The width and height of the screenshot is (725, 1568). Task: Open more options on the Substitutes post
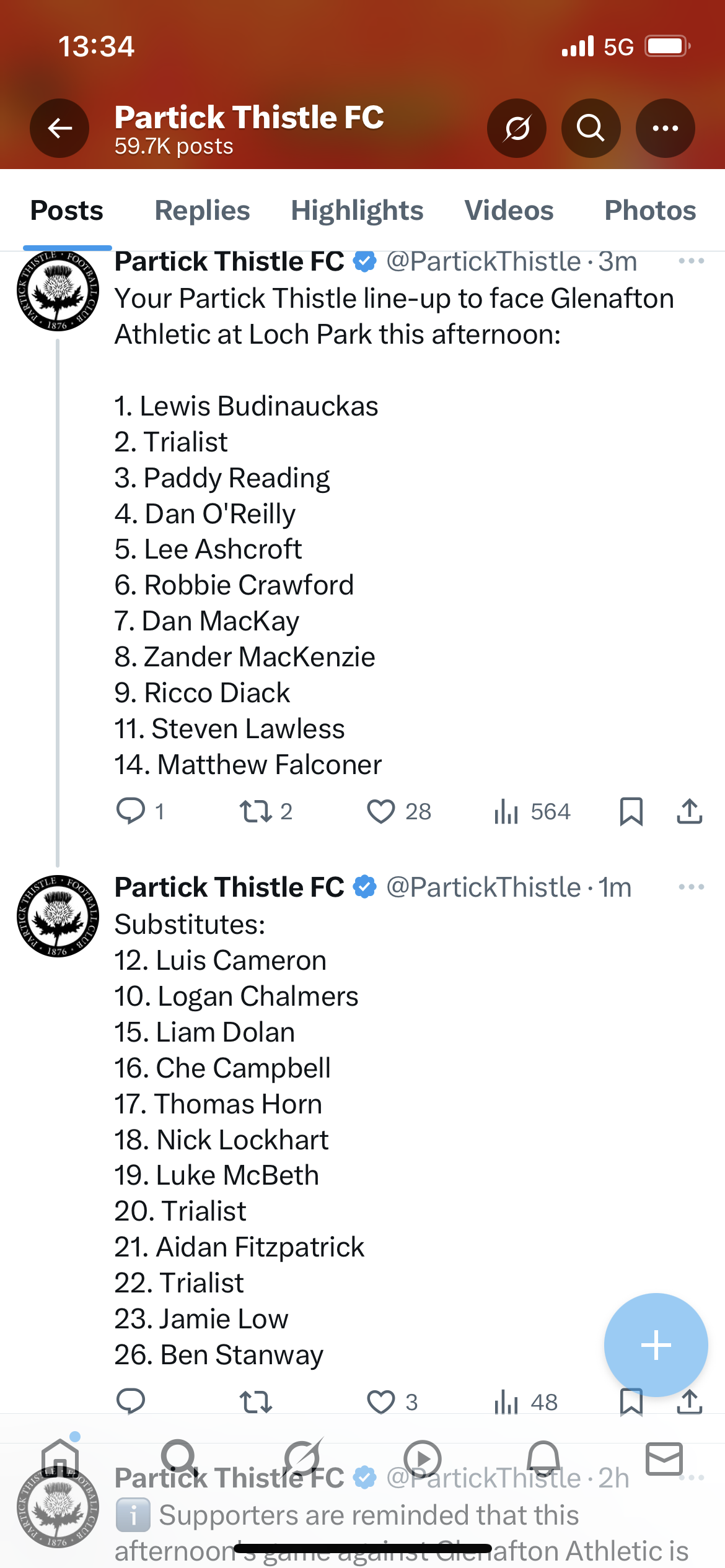pyautogui.click(x=692, y=887)
